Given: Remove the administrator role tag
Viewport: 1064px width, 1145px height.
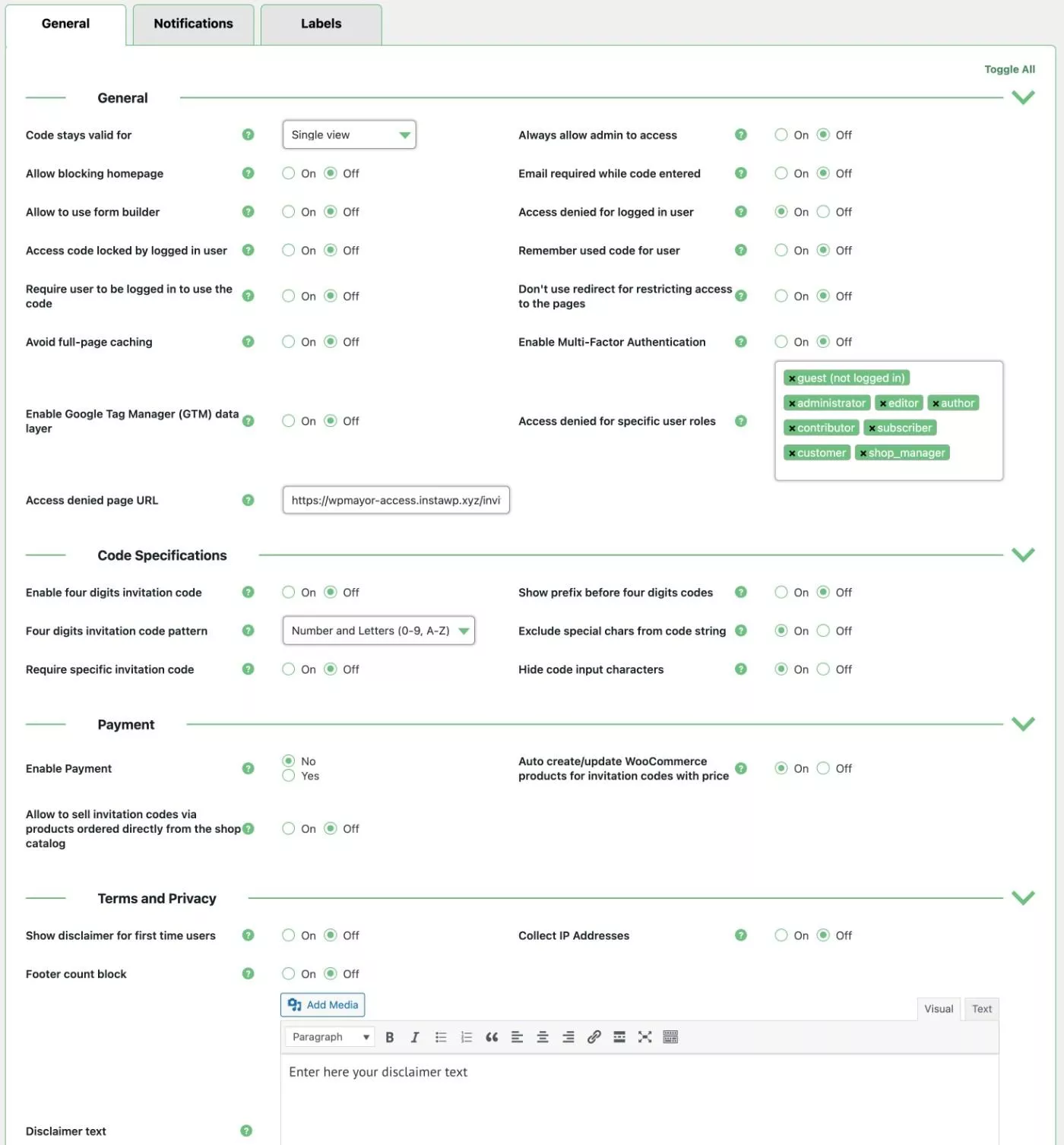Looking at the screenshot, I should (792, 403).
